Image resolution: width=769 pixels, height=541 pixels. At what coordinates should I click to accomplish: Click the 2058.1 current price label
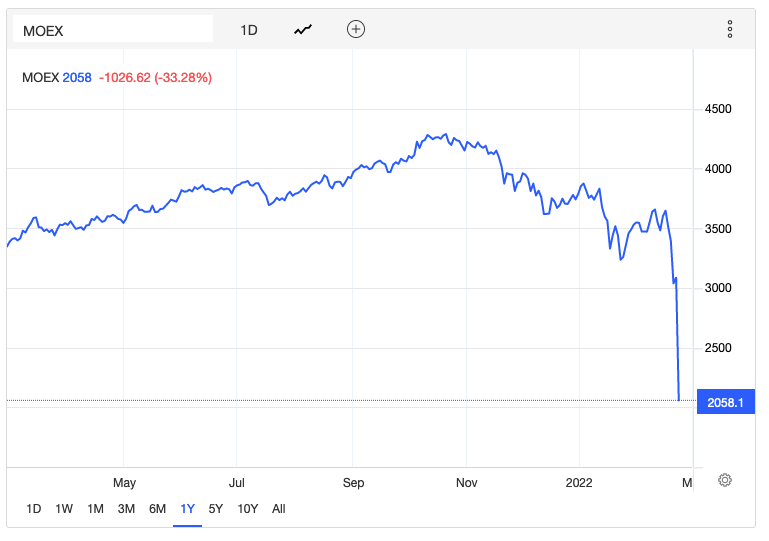(726, 401)
